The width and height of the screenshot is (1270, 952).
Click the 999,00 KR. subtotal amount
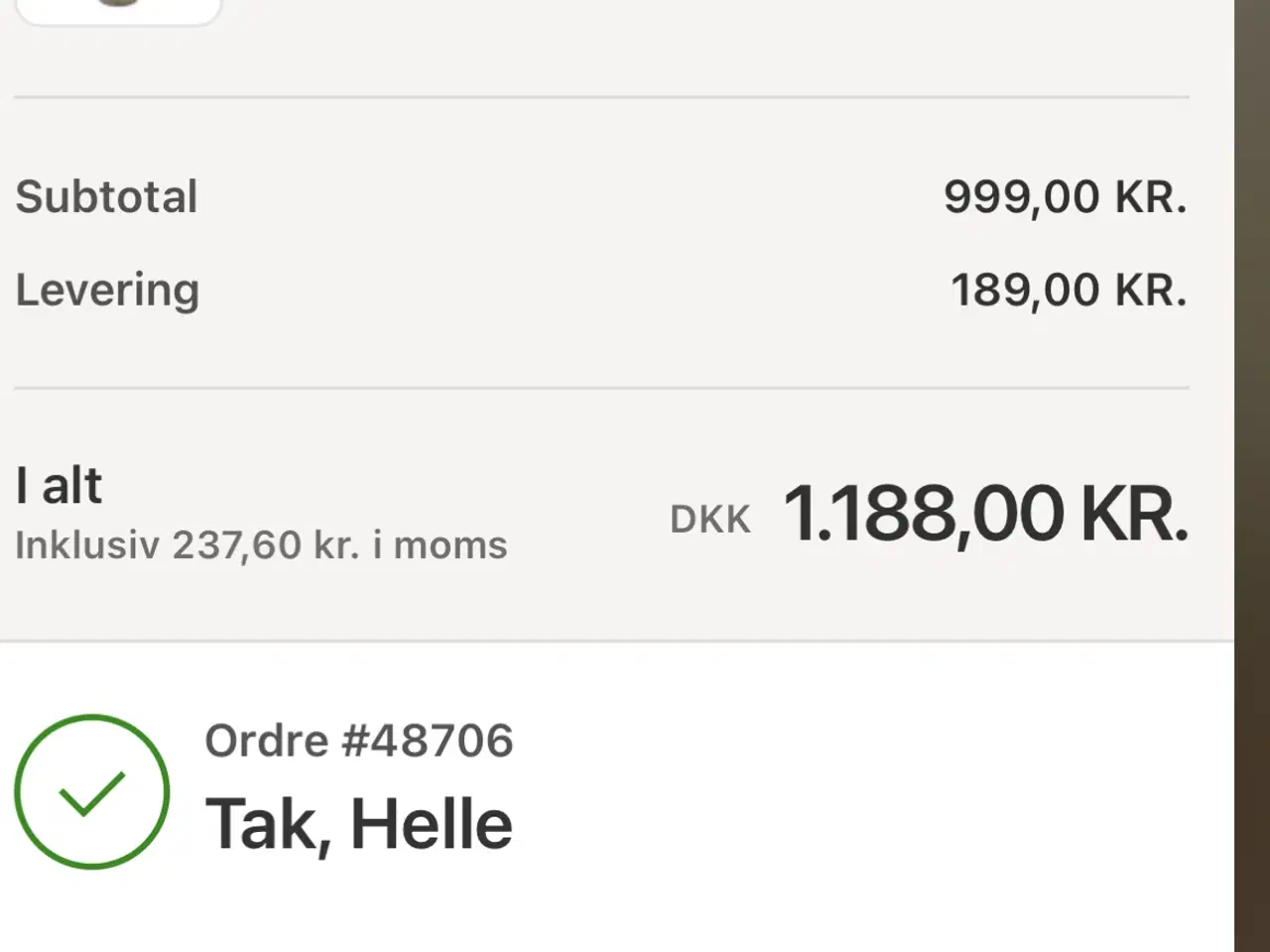(1065, 196)
